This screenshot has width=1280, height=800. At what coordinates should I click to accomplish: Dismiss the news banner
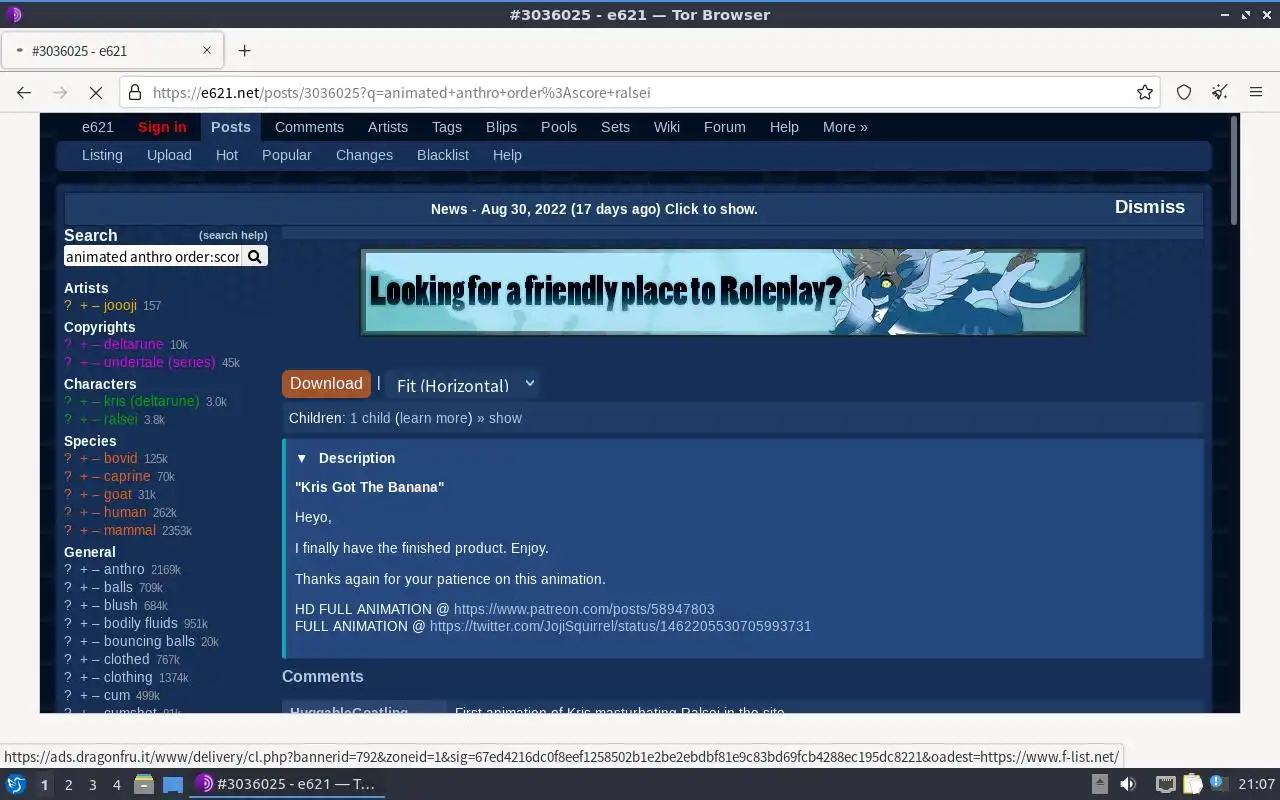click(x=1150, y=207)
